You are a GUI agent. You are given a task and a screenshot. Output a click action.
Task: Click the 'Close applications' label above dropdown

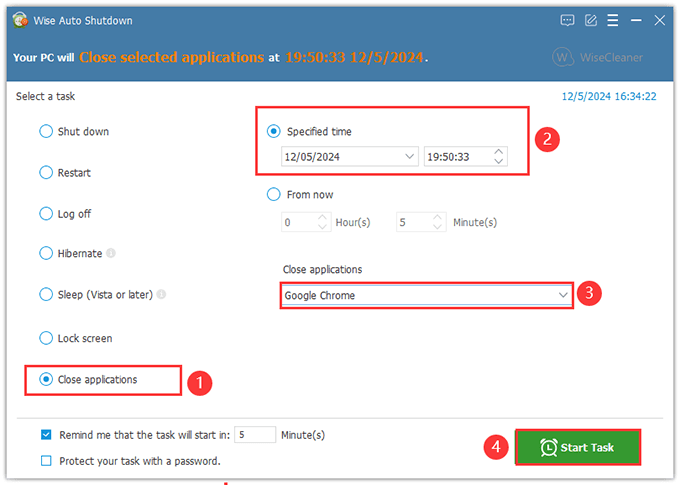click(x=322, y=269)
